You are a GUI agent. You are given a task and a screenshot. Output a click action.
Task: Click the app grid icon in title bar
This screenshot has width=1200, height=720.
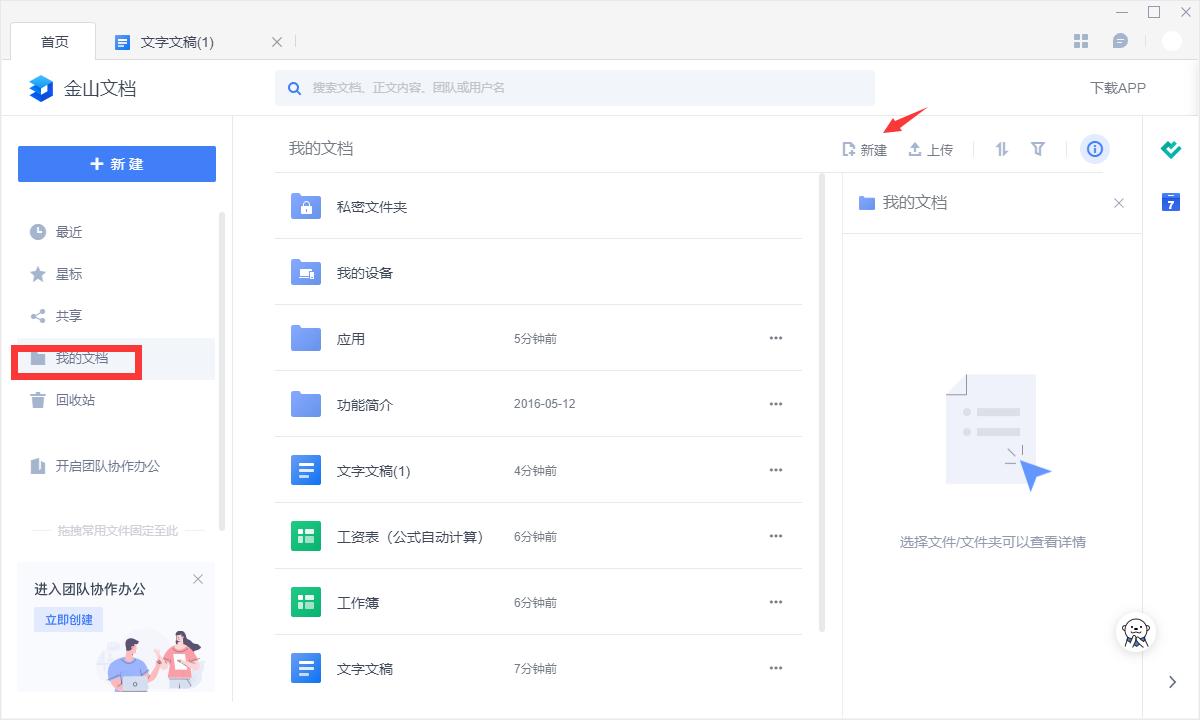tap(1081, 41)
